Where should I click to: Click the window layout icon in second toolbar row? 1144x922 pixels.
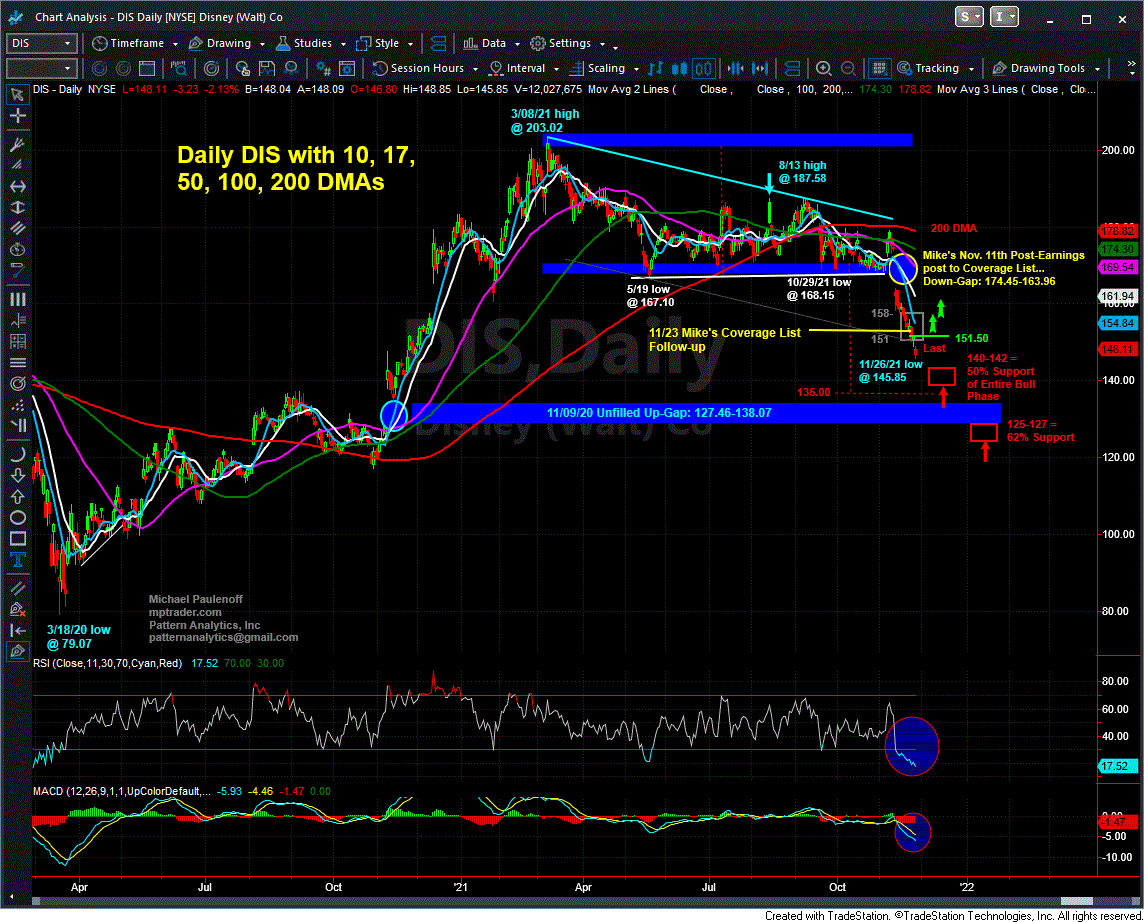pos(147,69)
